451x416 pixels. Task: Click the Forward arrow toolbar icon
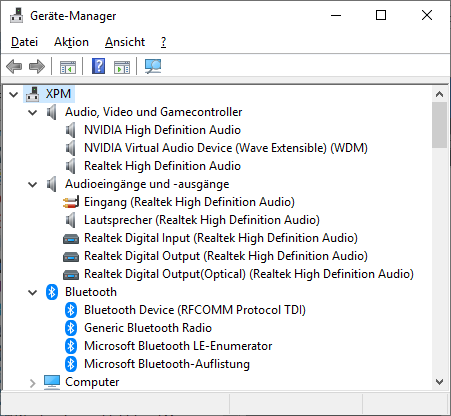point(37,66)
